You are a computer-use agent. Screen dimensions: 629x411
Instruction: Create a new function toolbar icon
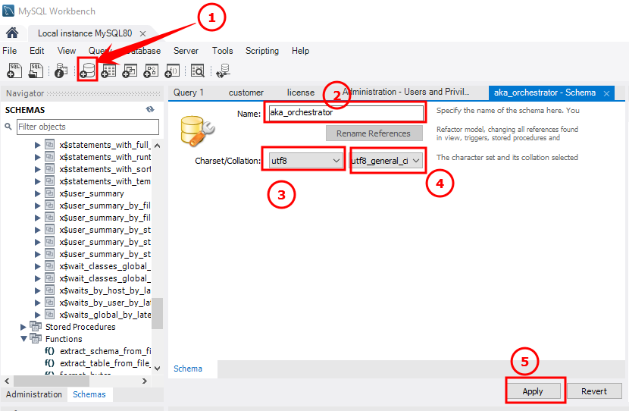pyautogui.click(x=172, y=71)
